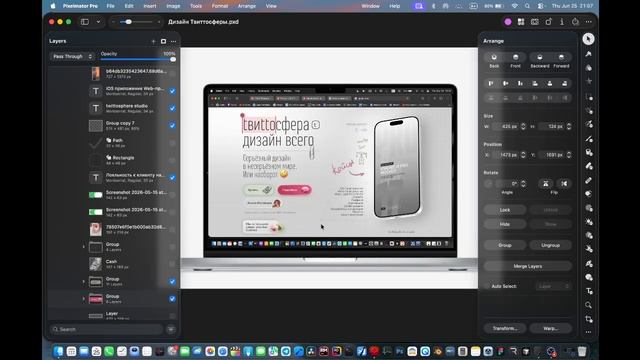
Task: Toggle the Auto Select checkbox
Action: click(487, 286)
